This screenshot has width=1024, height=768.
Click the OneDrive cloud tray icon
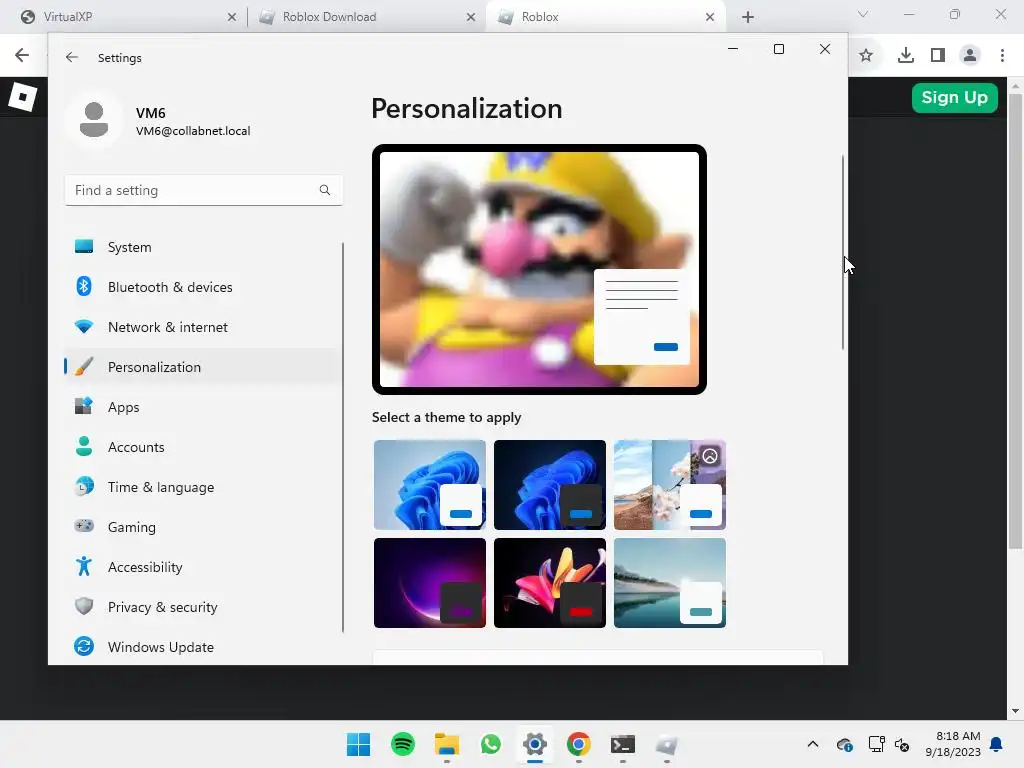[x=844, y=744]
